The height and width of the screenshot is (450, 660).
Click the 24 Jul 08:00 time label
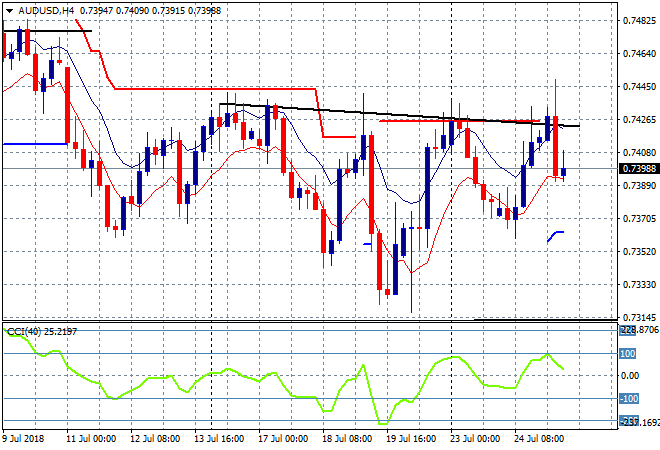539,439
